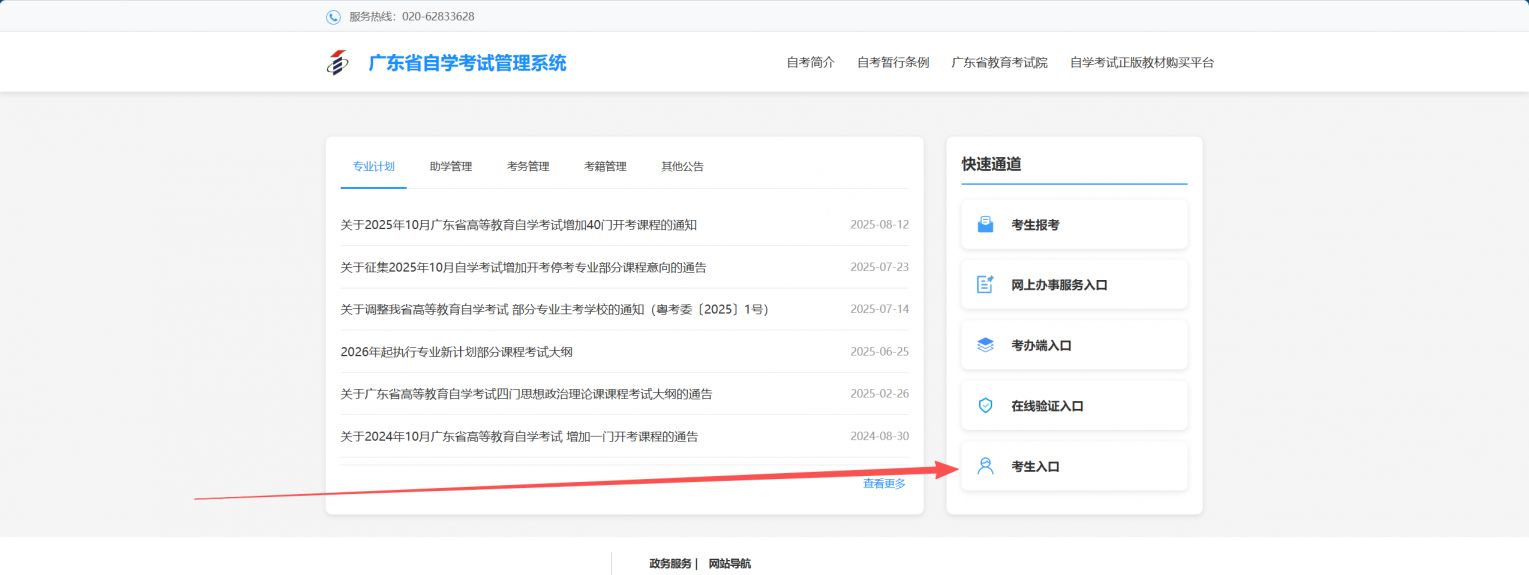Click the 政务服务 footer link
This screenshot has height=575, width=1529.
click(x=670, y=564)
